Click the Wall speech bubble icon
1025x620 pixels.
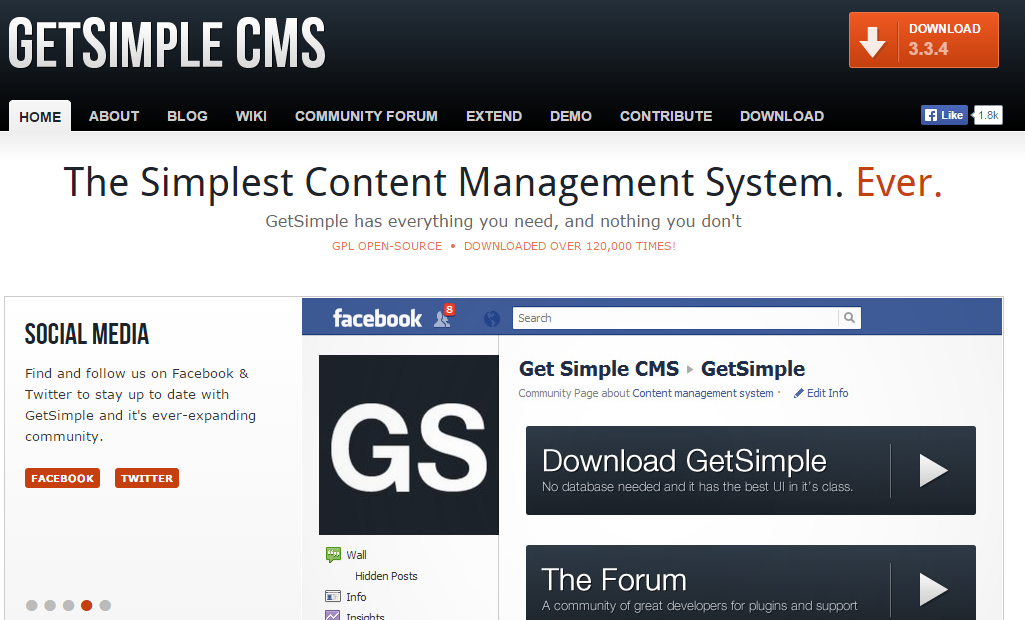point(333,555)
